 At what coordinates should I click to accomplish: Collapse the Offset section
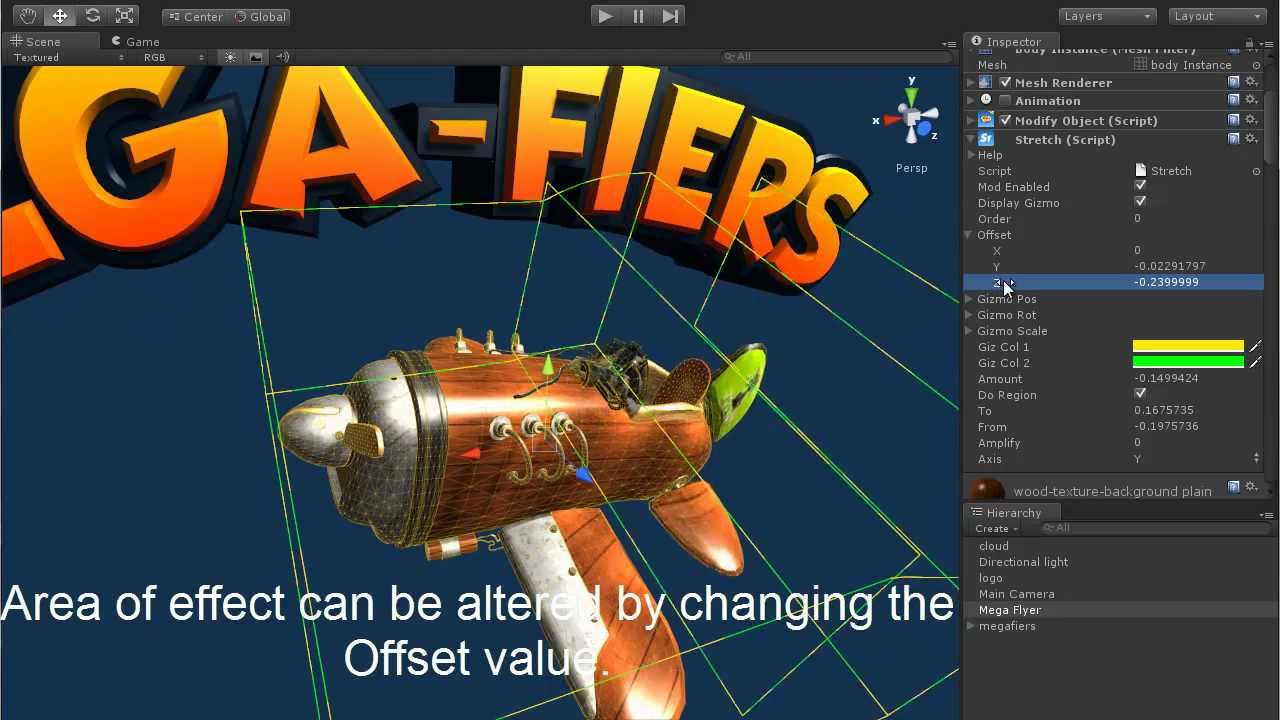tap(968, 235)
